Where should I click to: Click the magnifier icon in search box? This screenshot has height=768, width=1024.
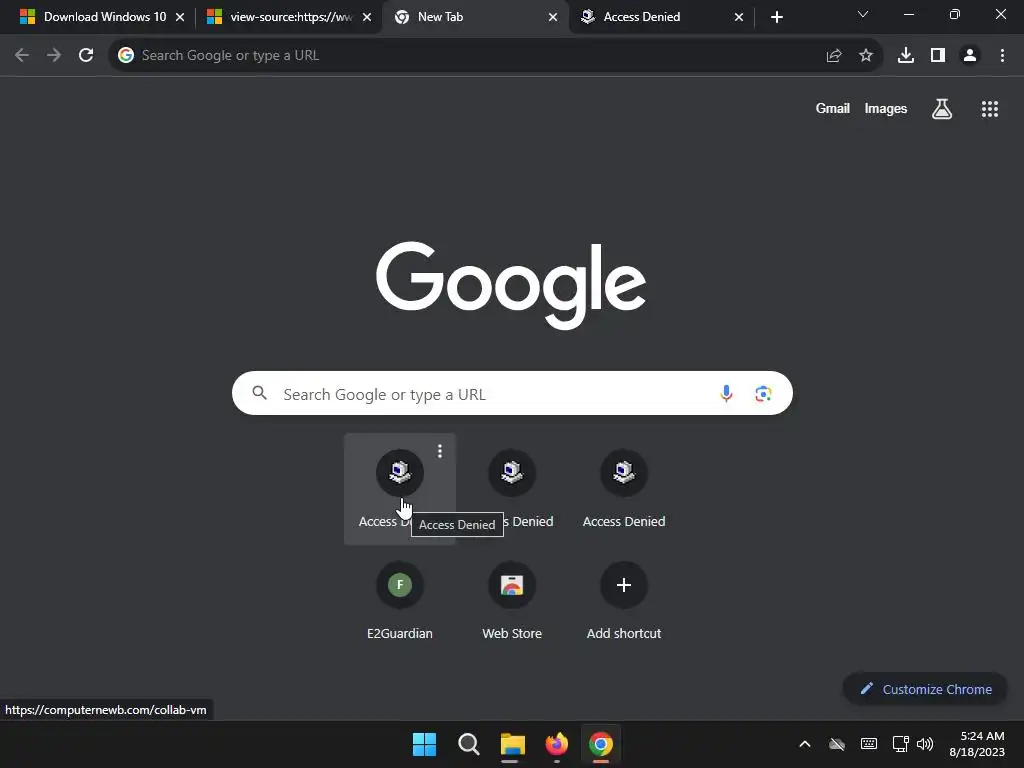[x=260, y=393]
